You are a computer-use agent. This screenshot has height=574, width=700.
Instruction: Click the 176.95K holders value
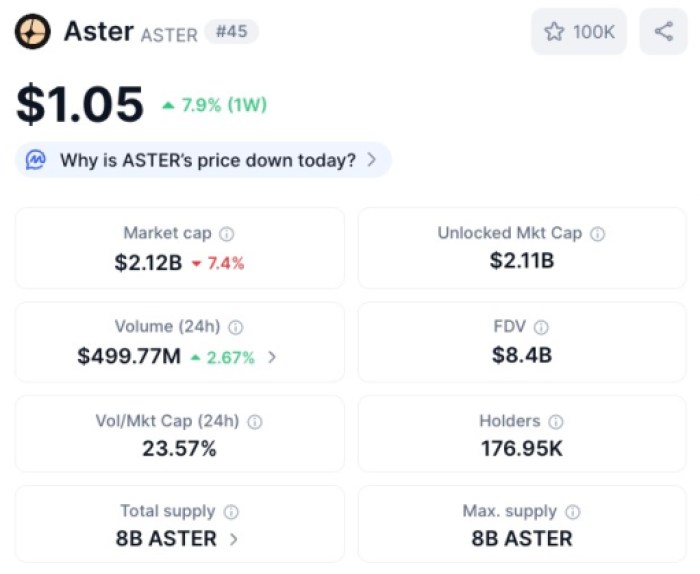coord(521,449)
